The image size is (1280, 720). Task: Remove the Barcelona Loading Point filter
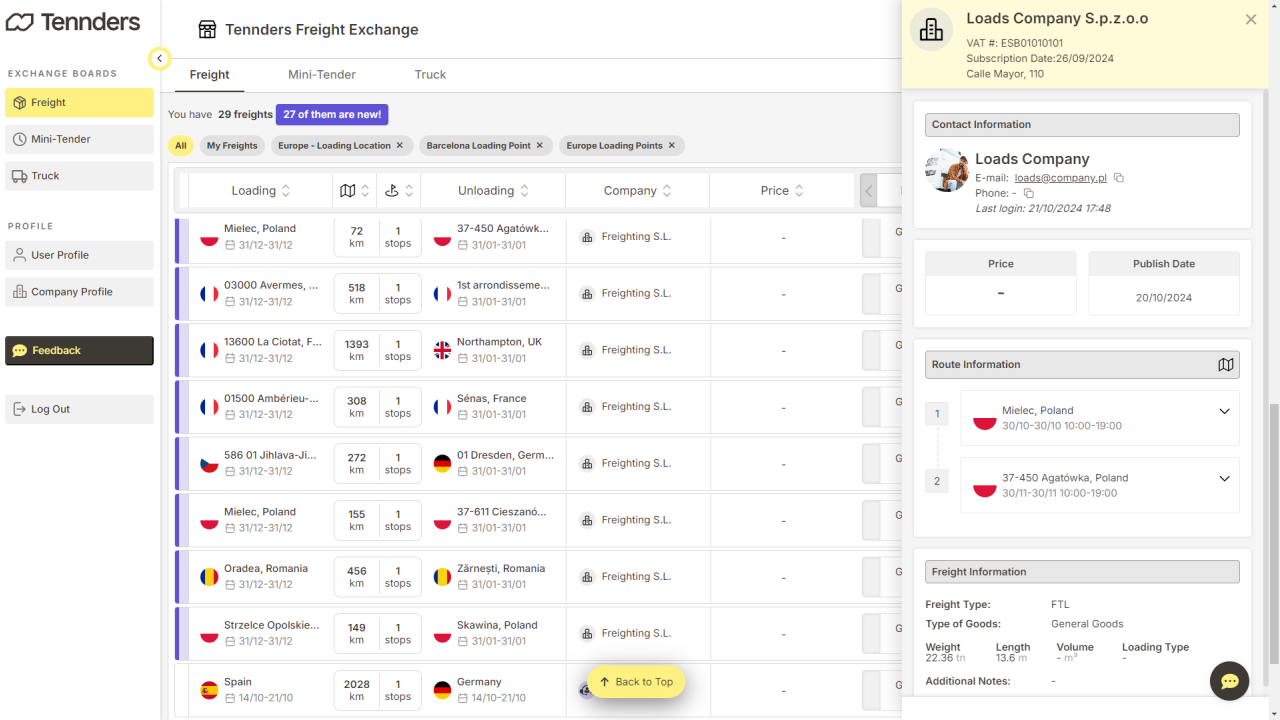tap(540, 146)
